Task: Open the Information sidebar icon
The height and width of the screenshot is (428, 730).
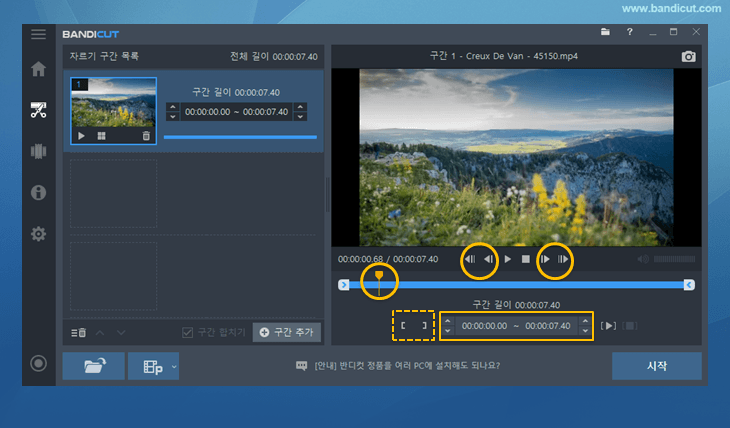Action: point(38,192)
